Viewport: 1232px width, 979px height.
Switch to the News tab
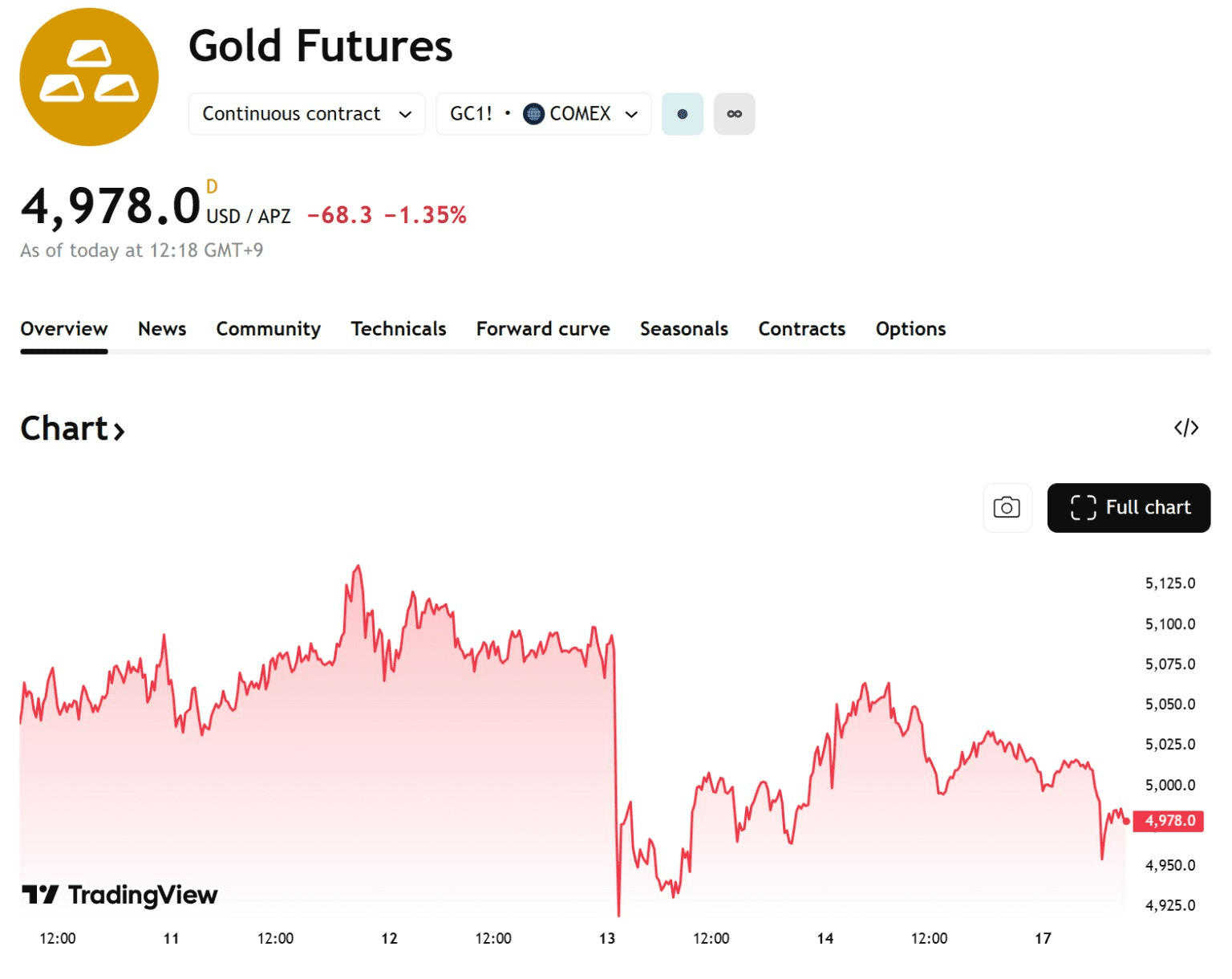point(162,329)
